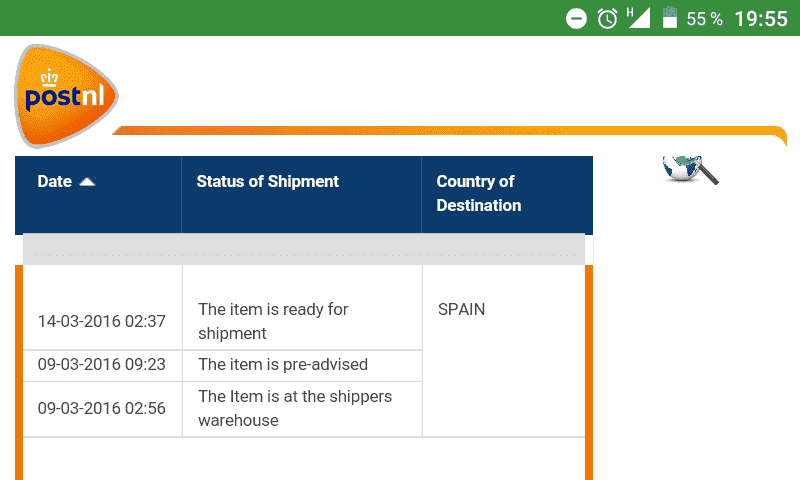The height and width of the screenshot is (480, 800).
Task: Select 'The Item is at the shippers warehouse'
Action: click(295, 408)
